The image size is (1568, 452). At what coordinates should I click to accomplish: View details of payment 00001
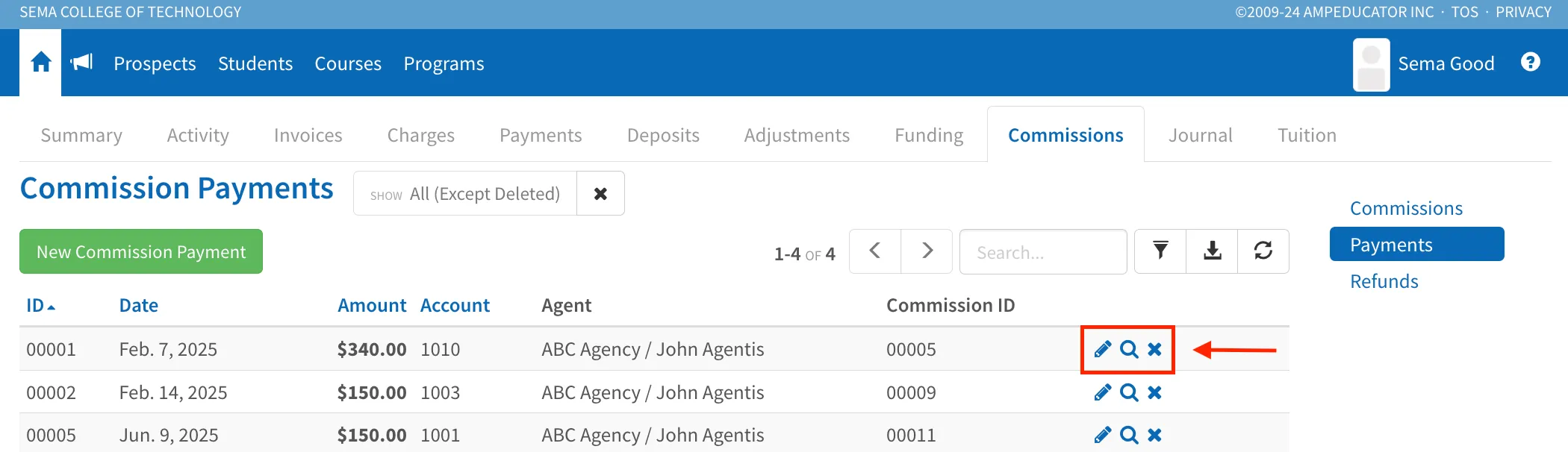click(1129, 349)
